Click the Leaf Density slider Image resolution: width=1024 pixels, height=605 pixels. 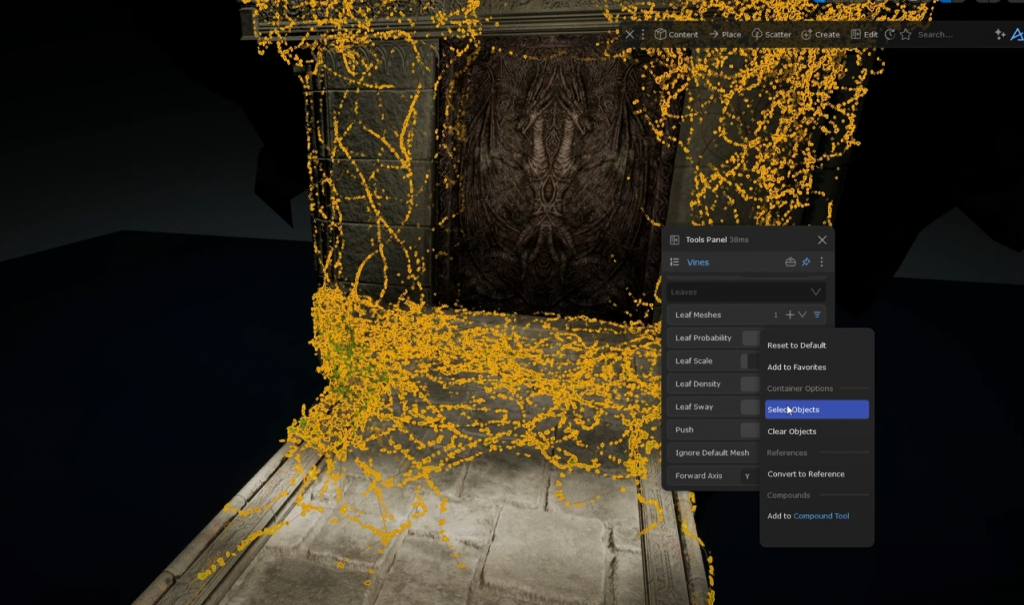(x=750, y=384)
